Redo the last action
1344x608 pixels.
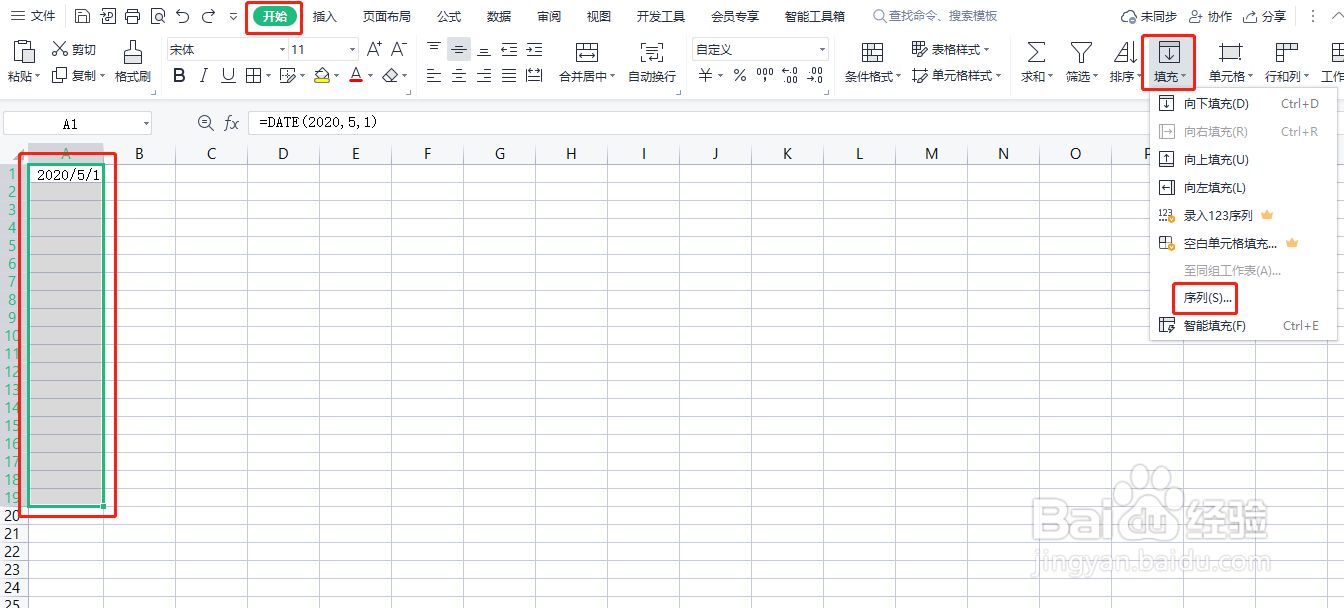point(208,16)
